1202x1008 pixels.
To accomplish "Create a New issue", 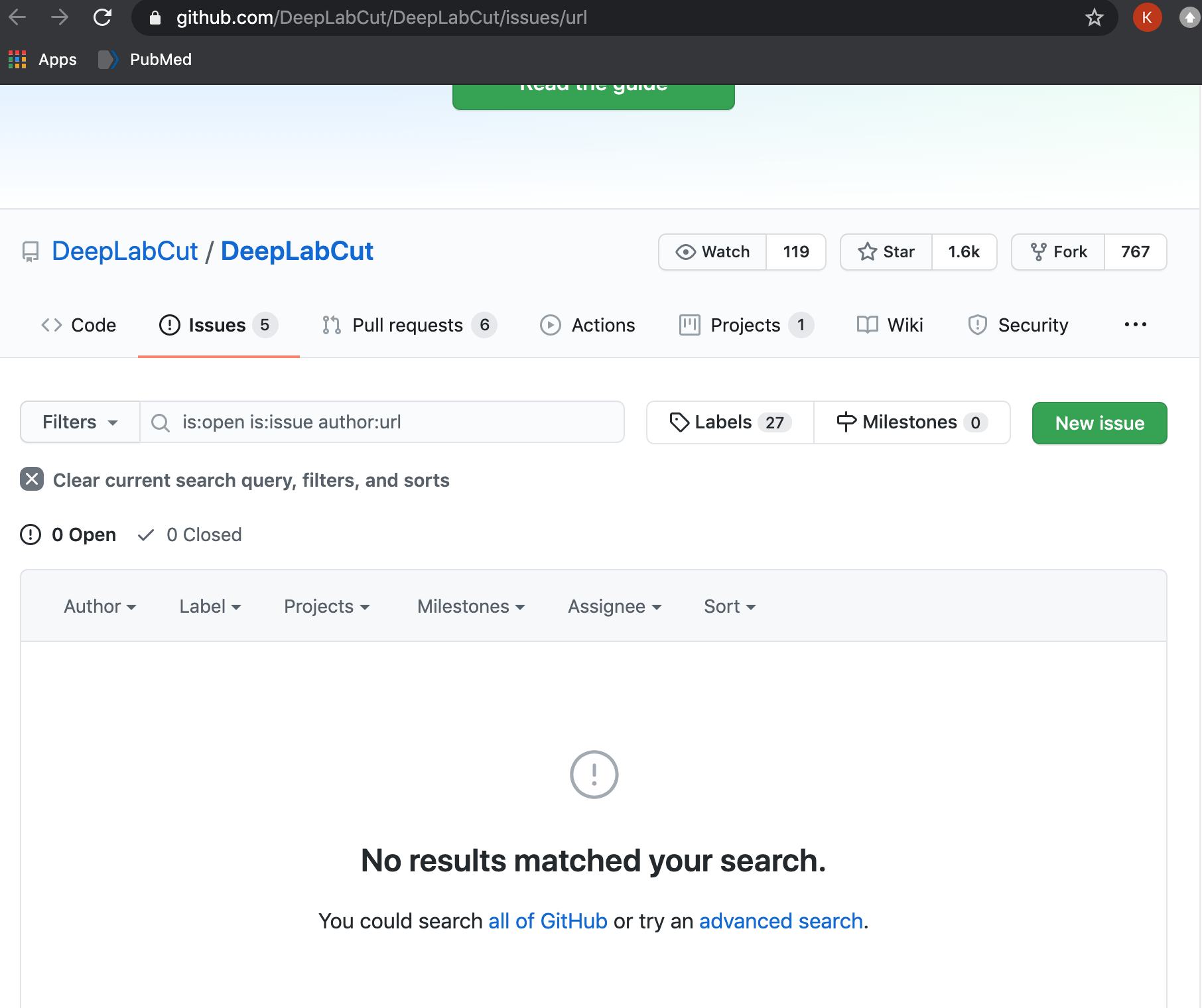I will tap(1099, 423).
